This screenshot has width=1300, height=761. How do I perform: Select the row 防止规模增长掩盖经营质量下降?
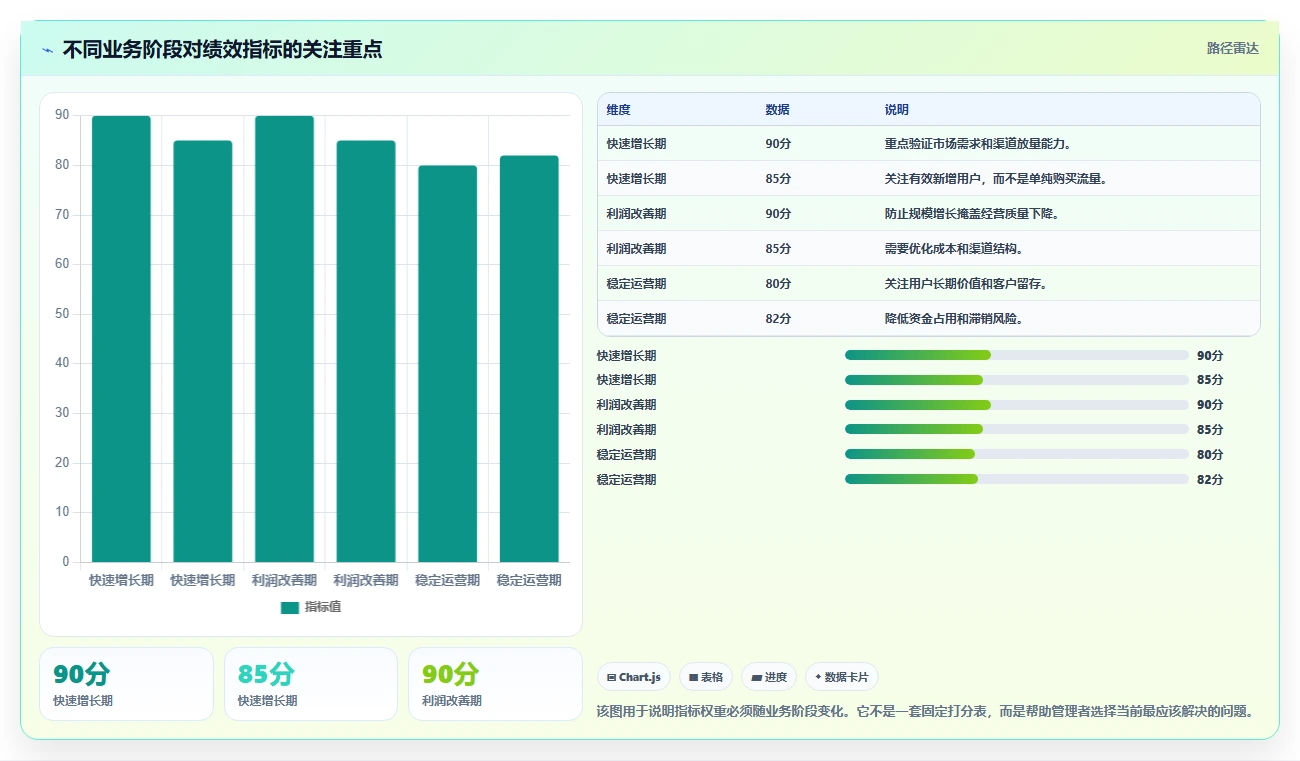(x=929, y=214)
